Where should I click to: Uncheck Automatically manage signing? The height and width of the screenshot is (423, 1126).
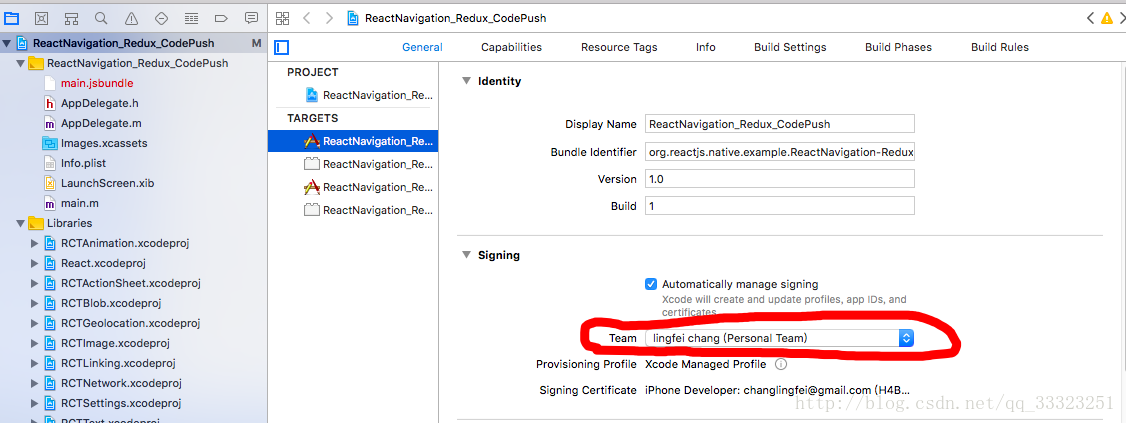point(651,284)
